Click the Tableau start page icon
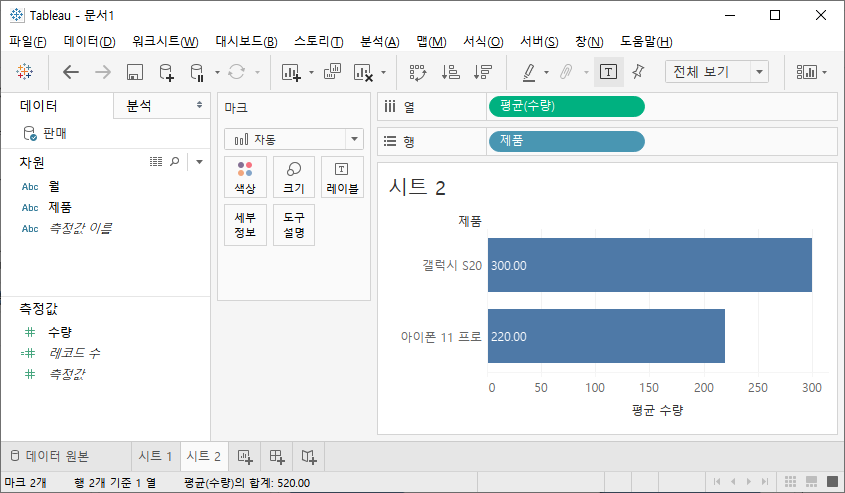The height and width of the screenshot is (493, 845). click(x=24, y=72)
